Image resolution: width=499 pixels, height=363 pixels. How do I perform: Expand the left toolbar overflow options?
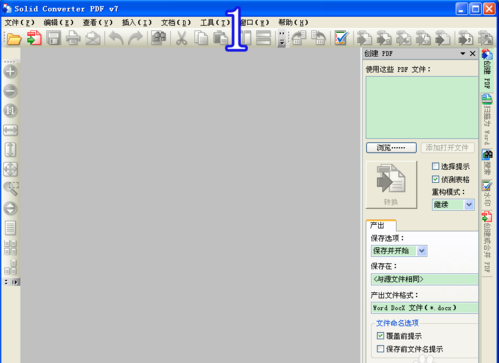coord(11,282)
